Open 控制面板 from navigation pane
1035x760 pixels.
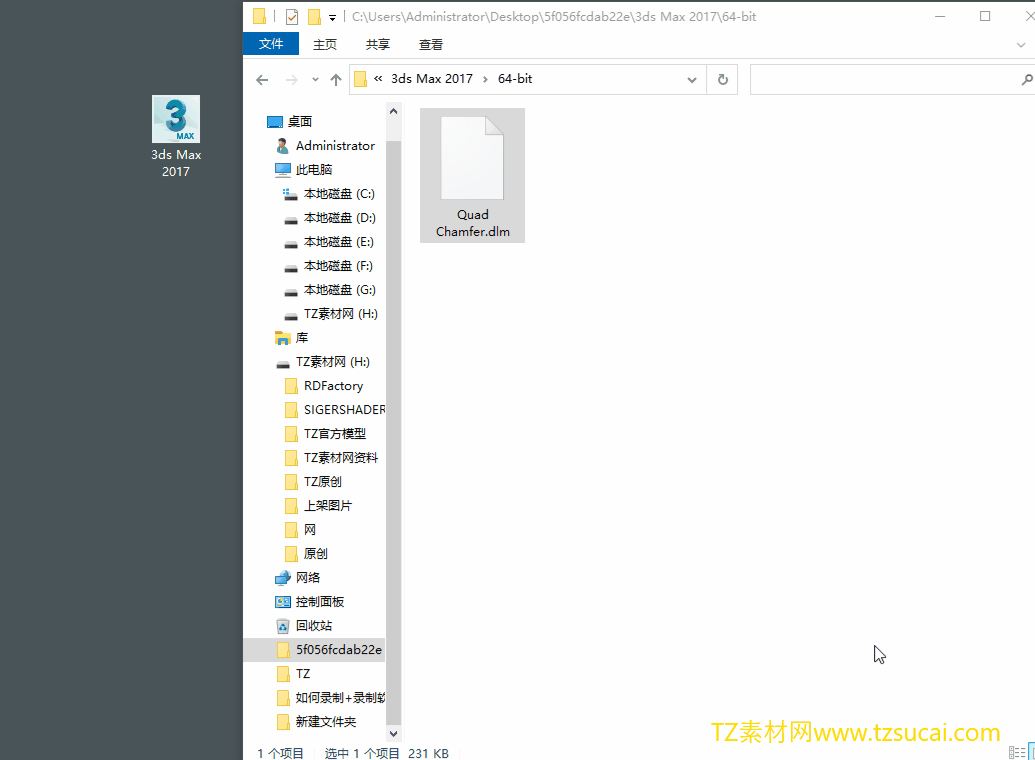pos(319,602)
